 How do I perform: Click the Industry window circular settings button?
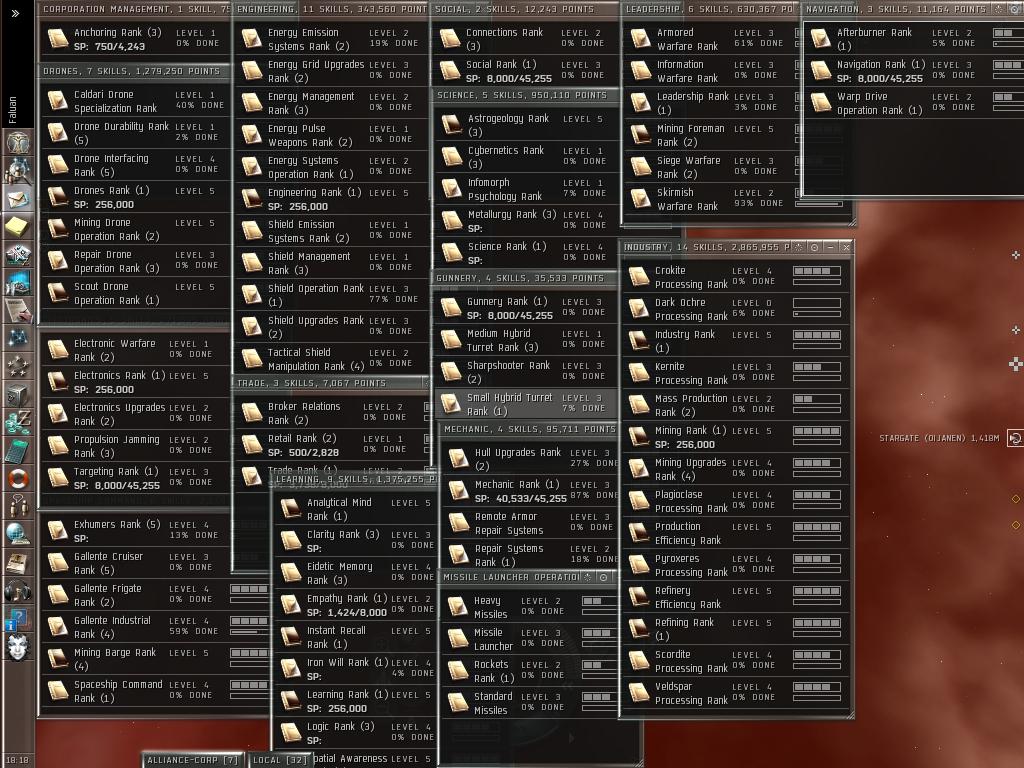[814, 247]
